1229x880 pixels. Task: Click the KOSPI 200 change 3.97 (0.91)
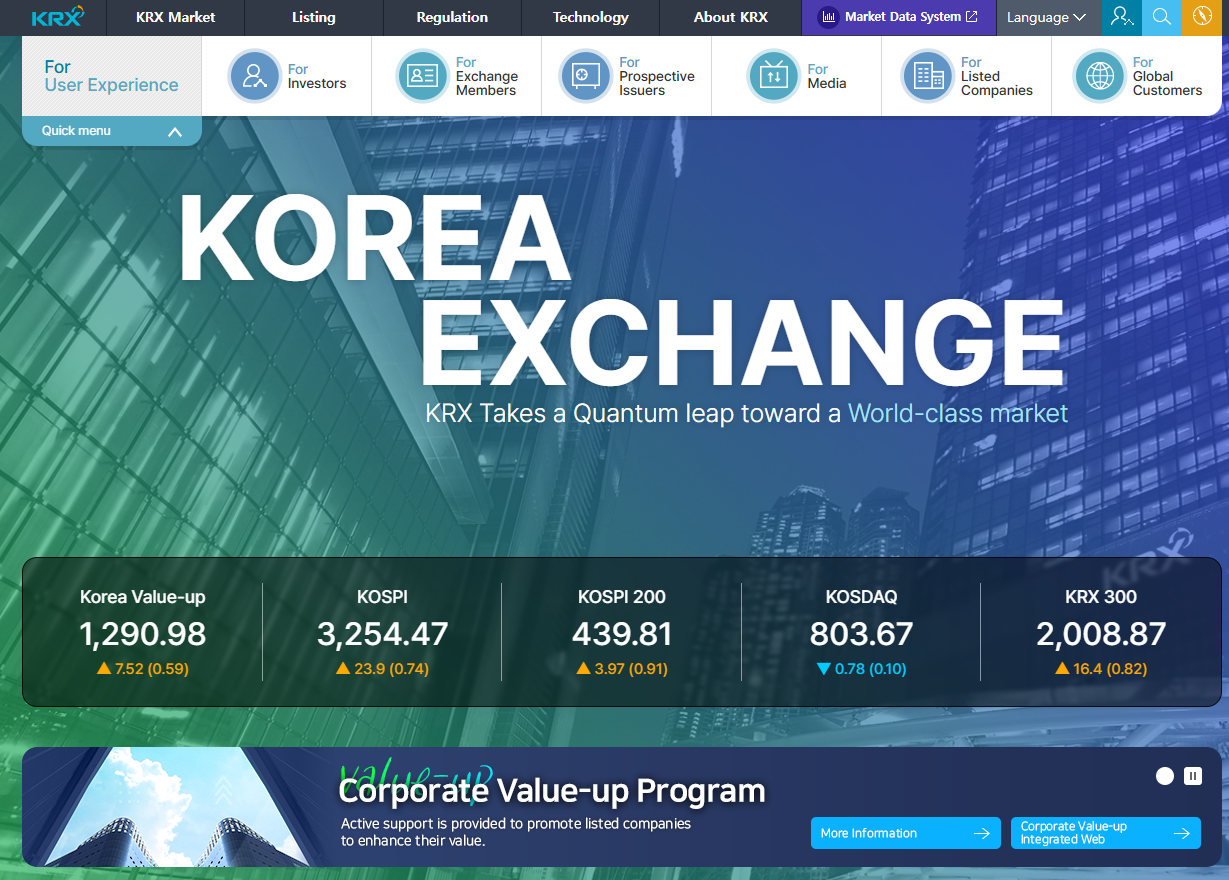coord(622,669)
